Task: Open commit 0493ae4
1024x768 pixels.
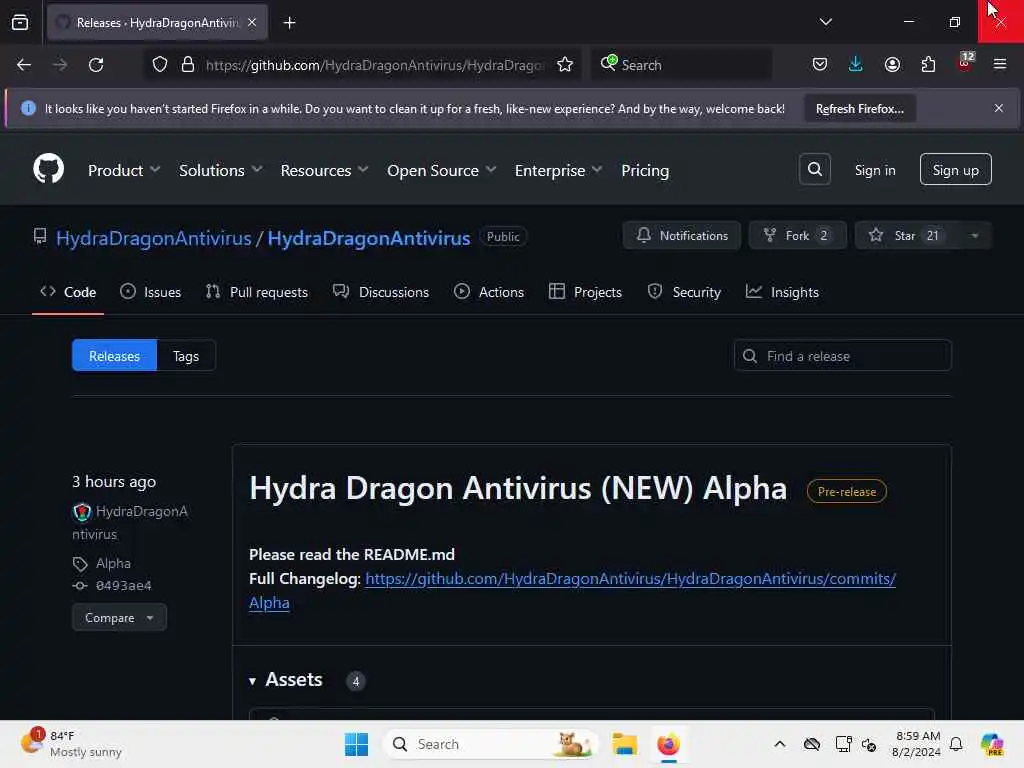Action: (123, 586)
